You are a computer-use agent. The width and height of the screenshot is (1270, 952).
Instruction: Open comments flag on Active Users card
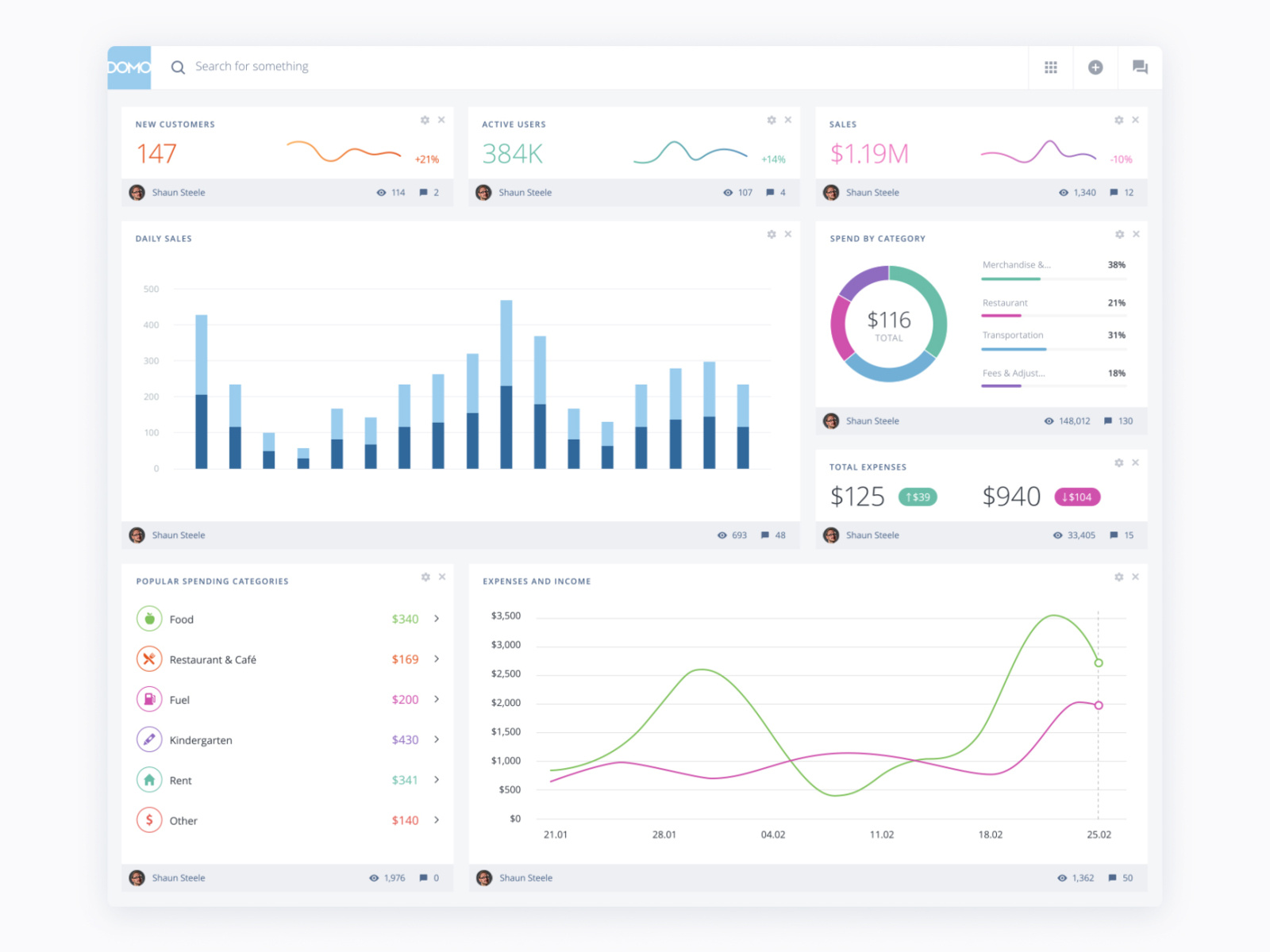click(770, 193)
